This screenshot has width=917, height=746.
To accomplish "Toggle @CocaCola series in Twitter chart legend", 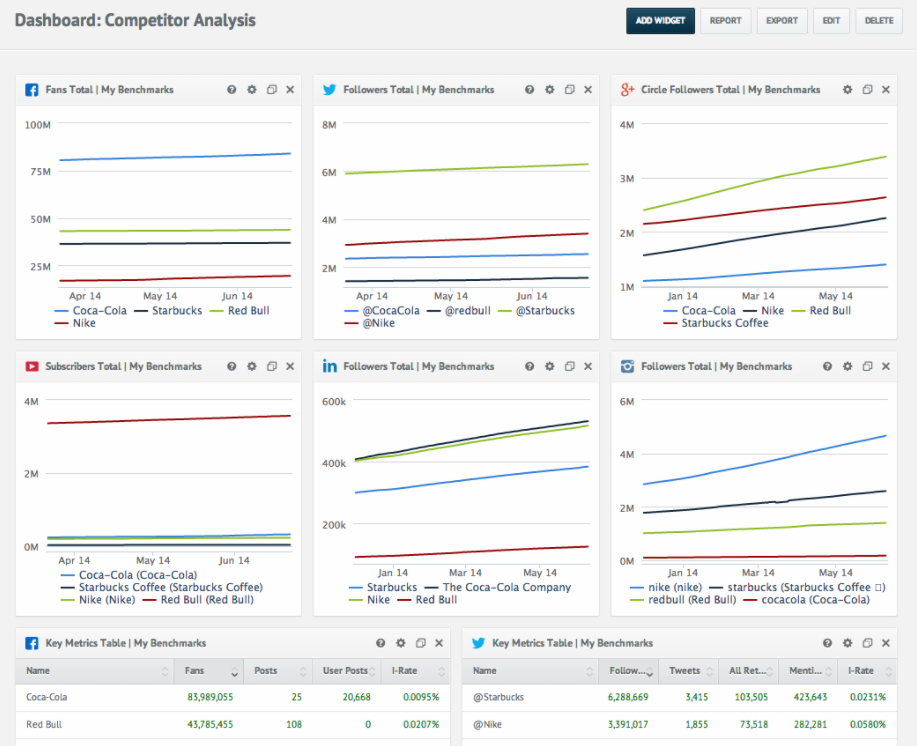I will click(382, 310).
